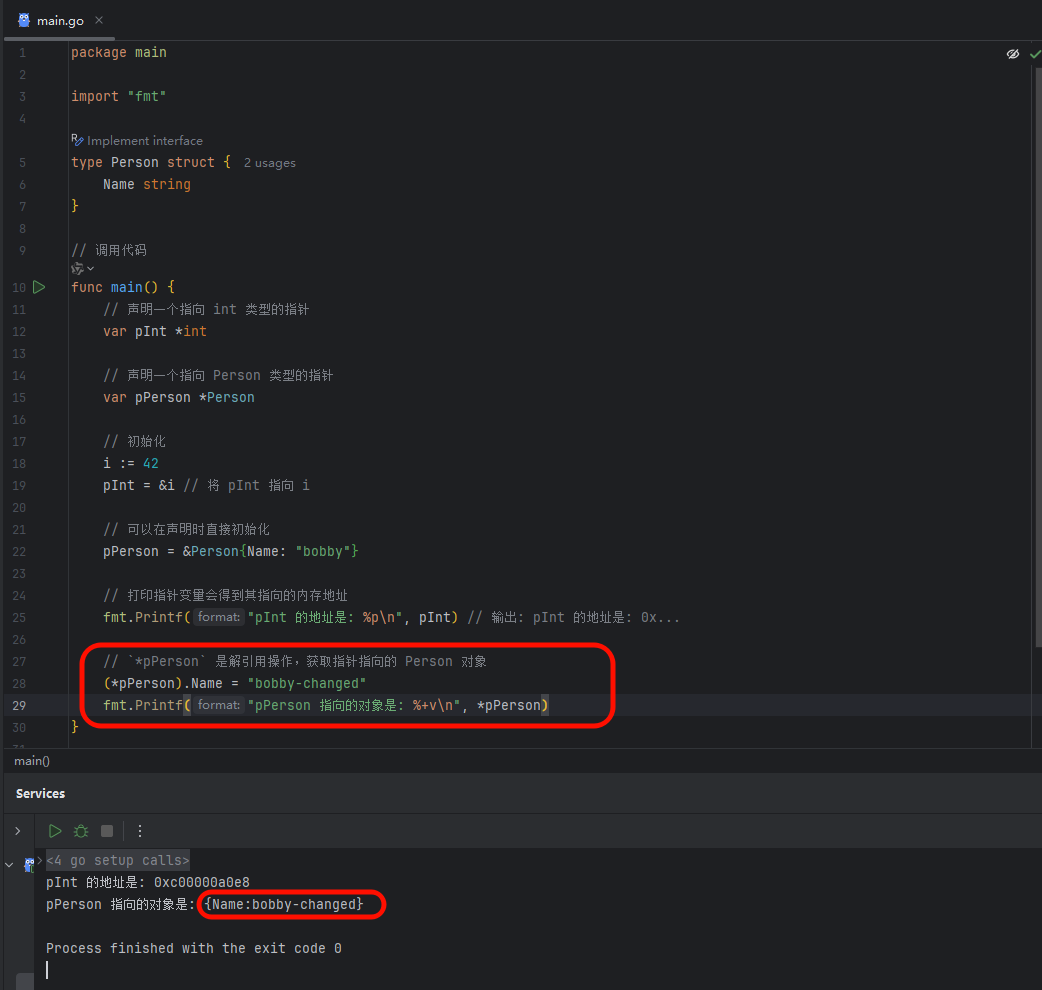Click the 2 usages hint on Person
The width and height of the screenshot is (1042, 990).
point(269,163)
